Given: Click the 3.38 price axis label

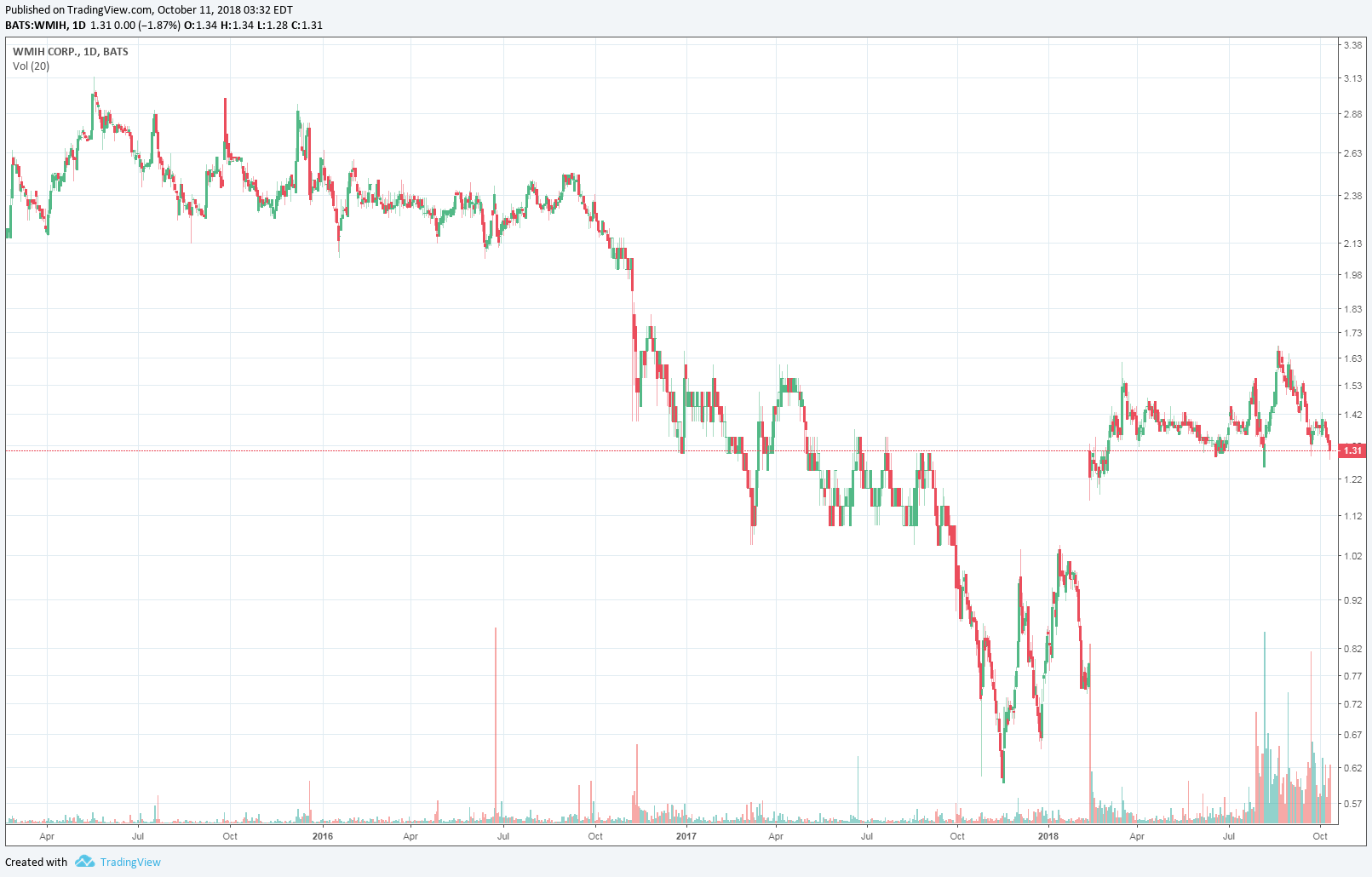Looking at the screenshot, I should [1352, 45].
